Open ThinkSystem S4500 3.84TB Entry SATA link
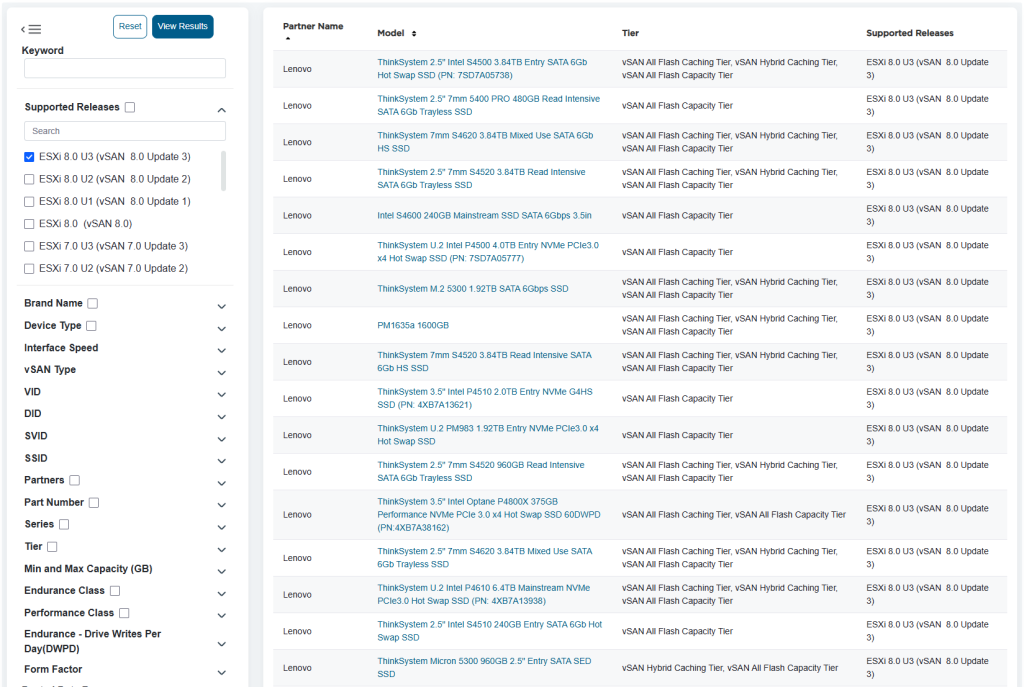This screenshot has height=687, width=1024. click(x=482, y=69)
